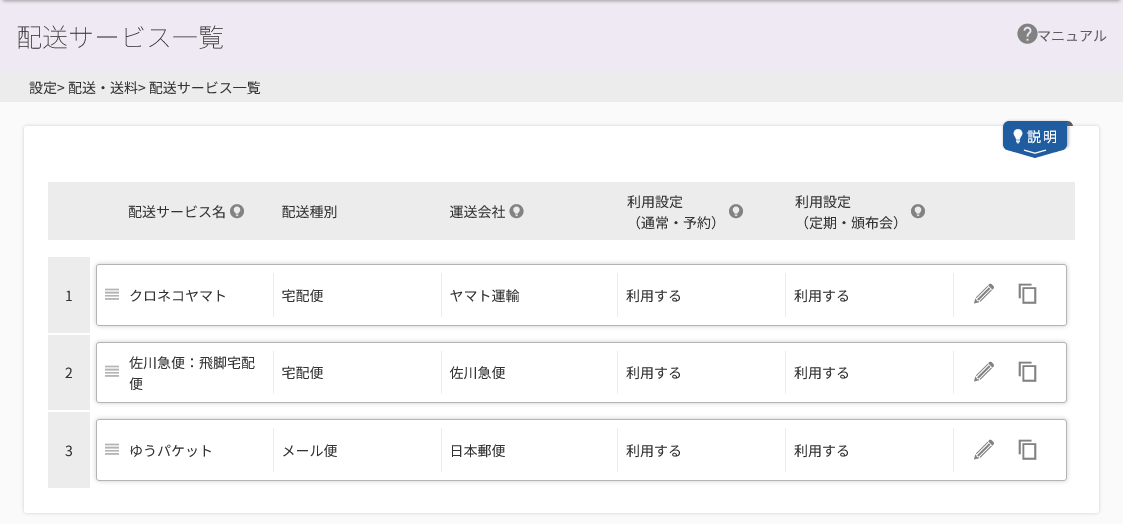Show hint for 利用設定（定期・頒布会）column

917,211
